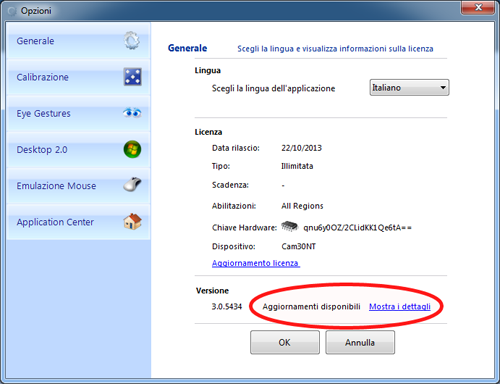This screenshot has width=500, height=384.
Task: Select Desktop 2.0 label in sidebar
Action: pos(42,150)
